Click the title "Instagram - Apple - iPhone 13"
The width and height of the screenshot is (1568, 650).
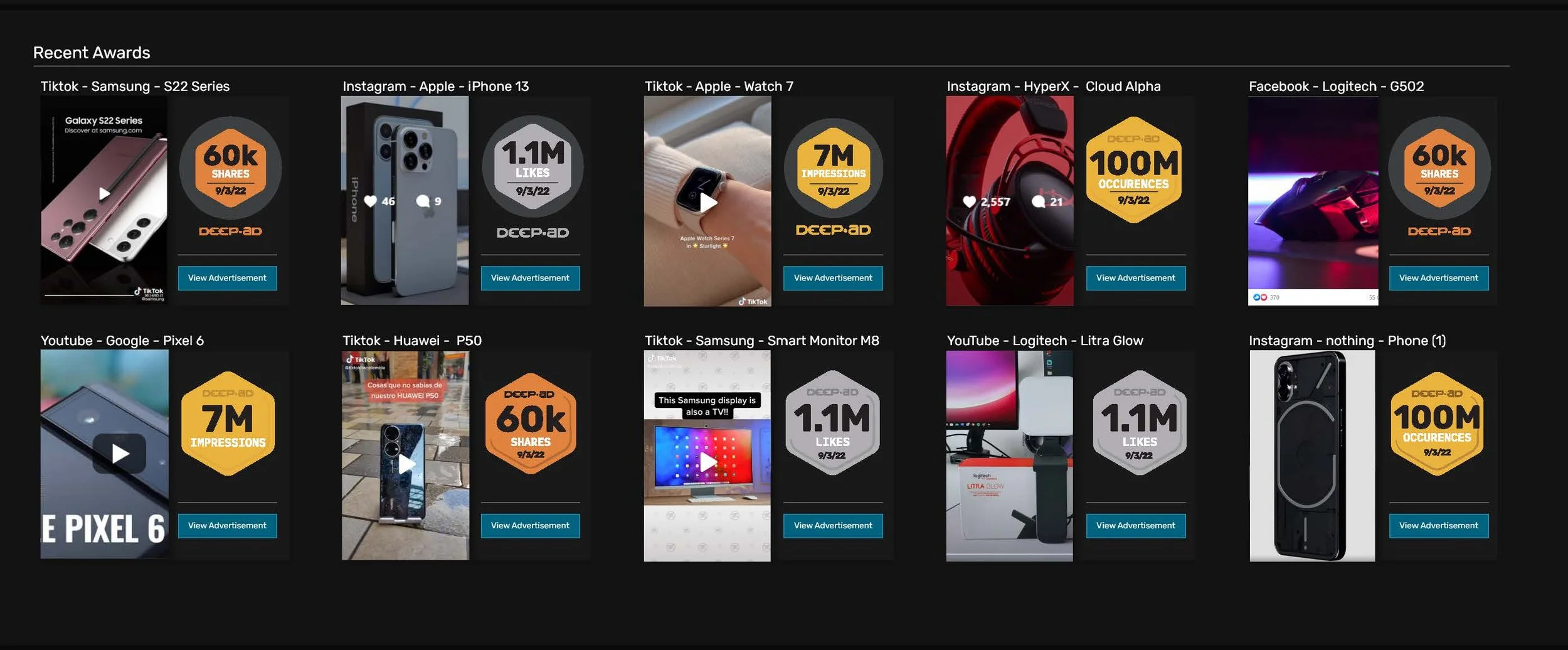coord(436,87)
